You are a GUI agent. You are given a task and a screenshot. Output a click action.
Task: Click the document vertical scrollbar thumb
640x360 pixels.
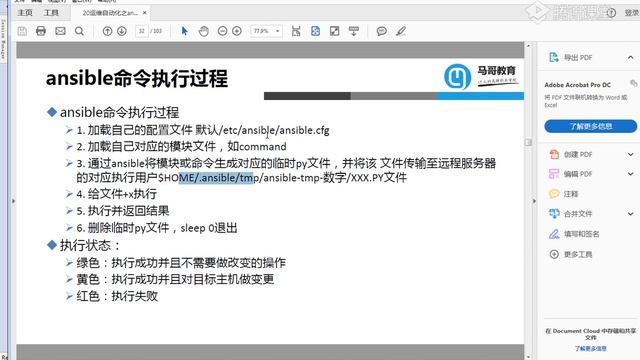click(x=528, y=142)
